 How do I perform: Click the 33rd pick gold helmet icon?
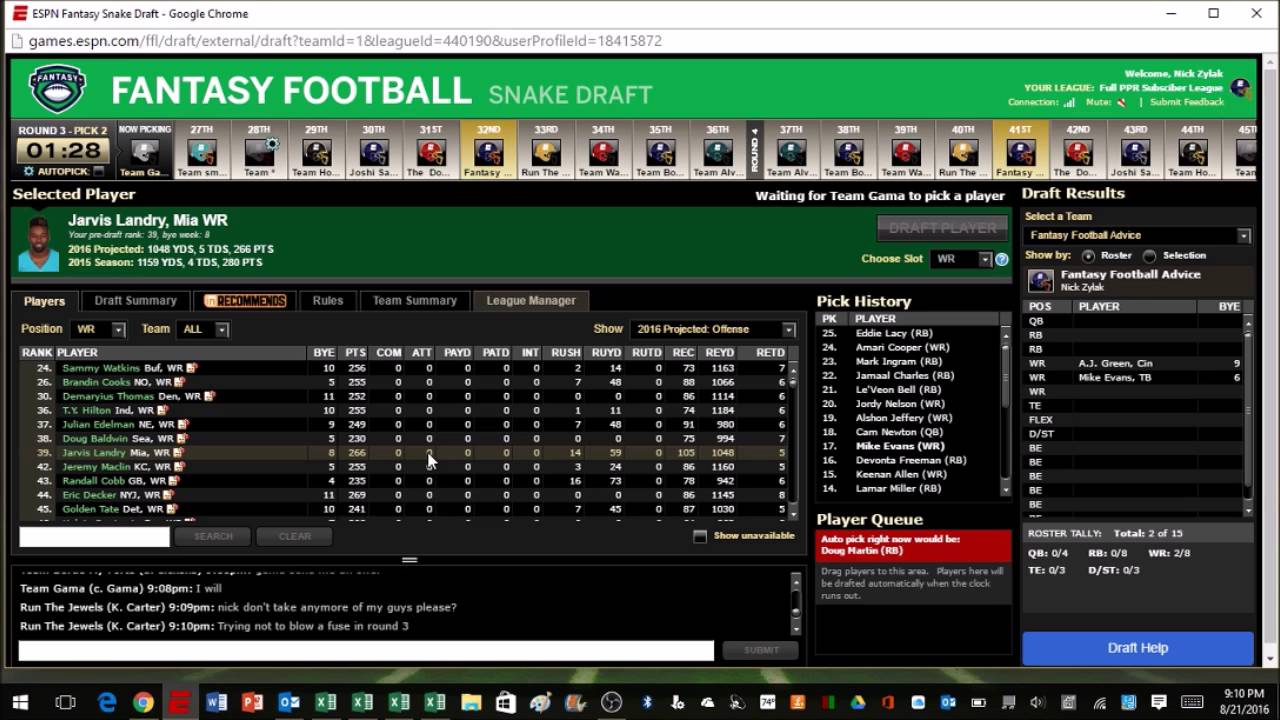pyautogui.click(x=546, y=153)
